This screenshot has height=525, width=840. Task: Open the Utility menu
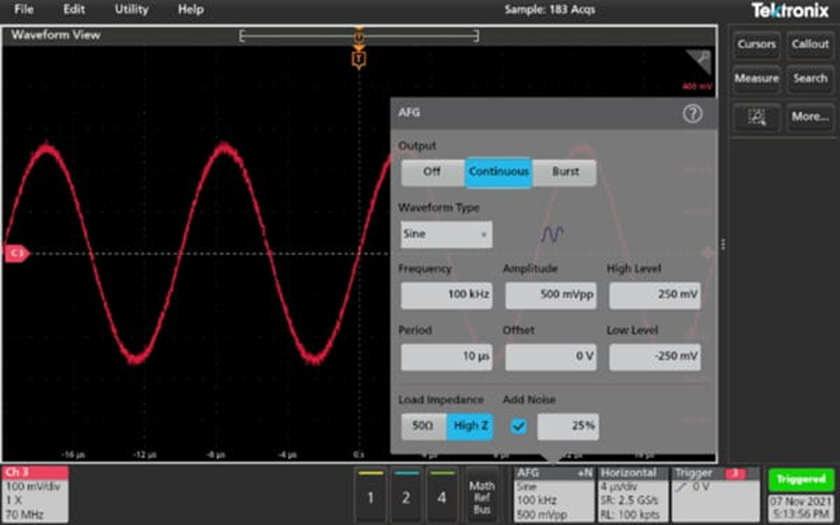131,9
